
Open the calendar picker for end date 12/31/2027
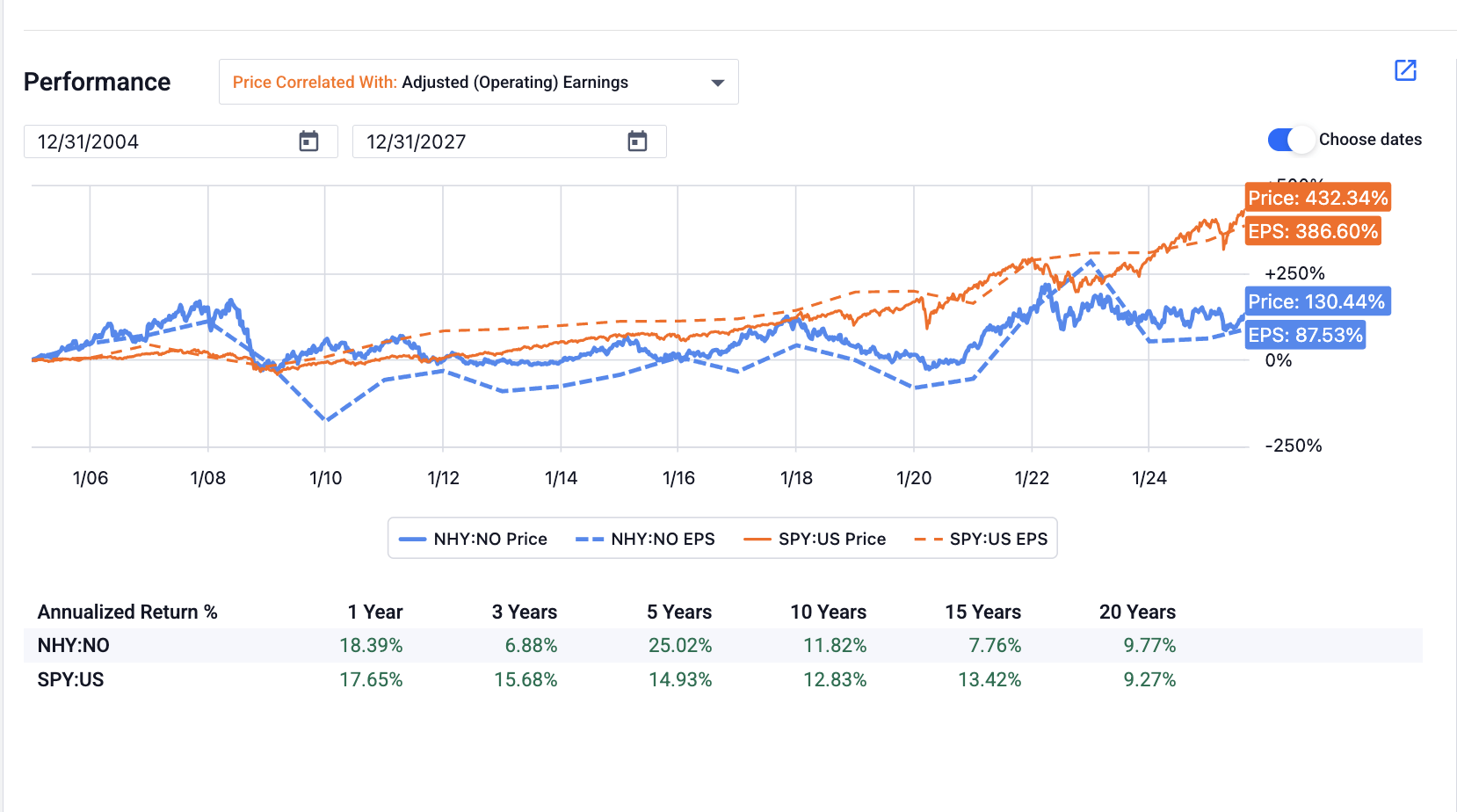(636, 141)
